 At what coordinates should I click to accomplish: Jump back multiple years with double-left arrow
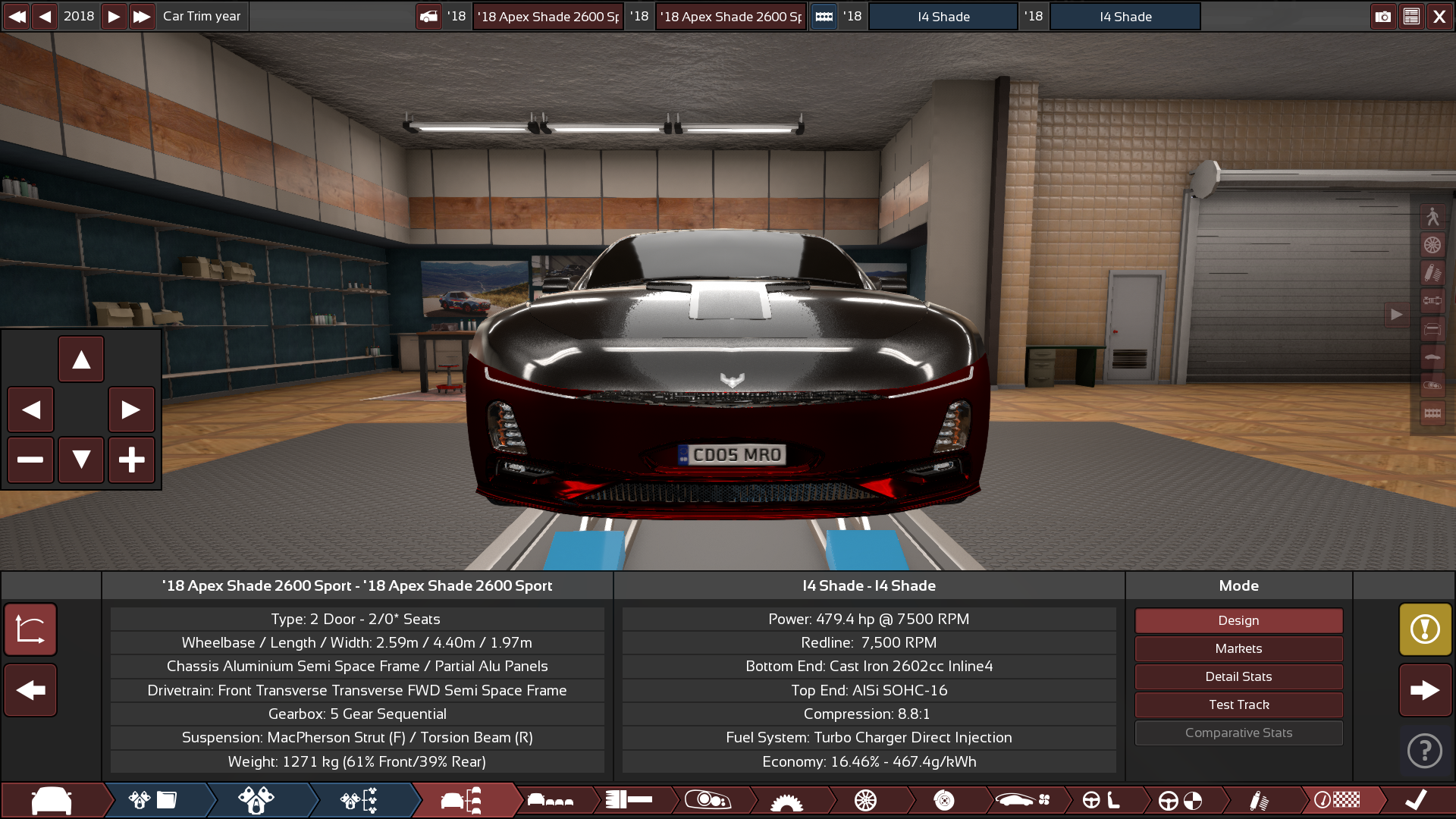coord(17,16)
